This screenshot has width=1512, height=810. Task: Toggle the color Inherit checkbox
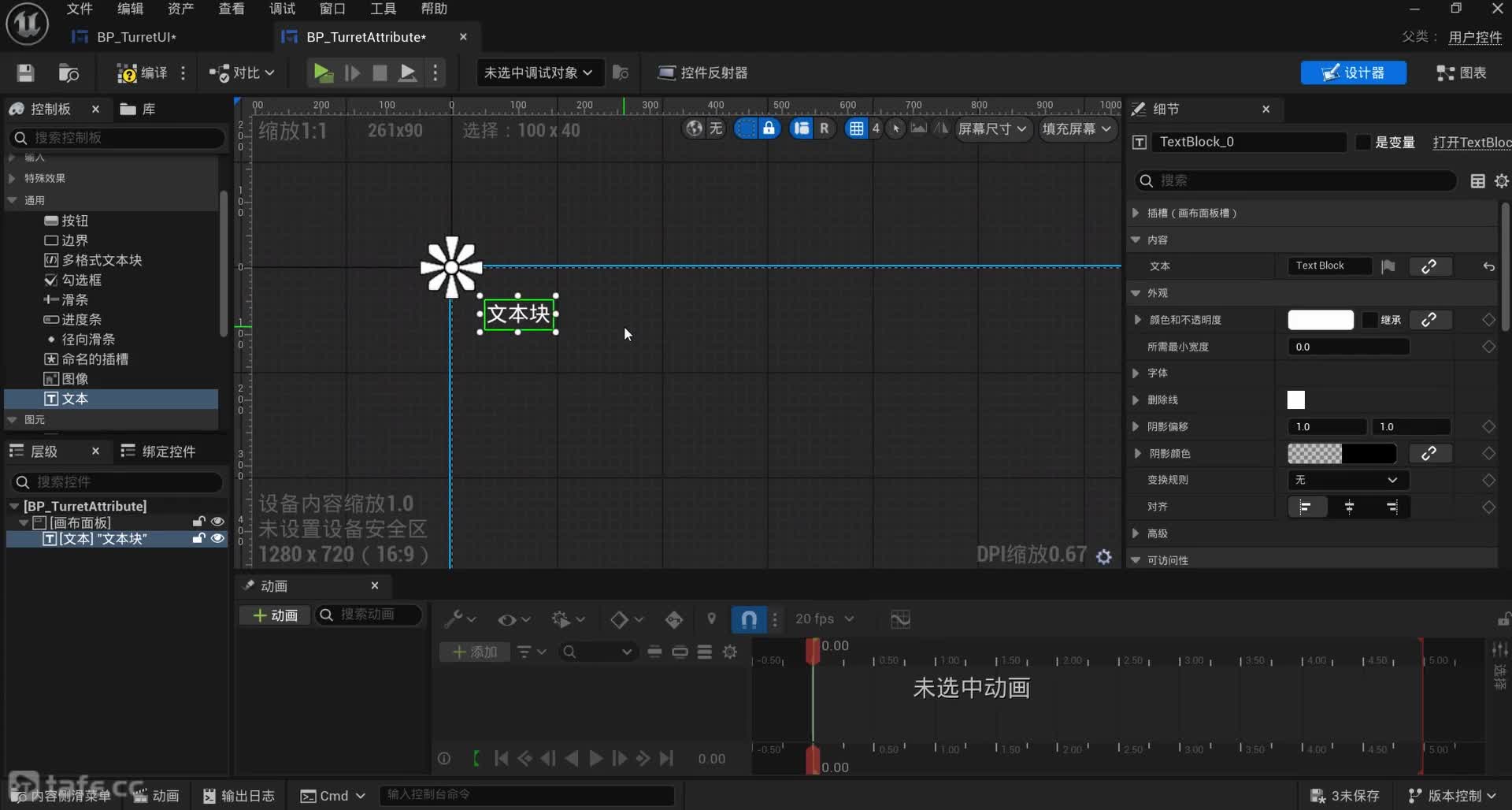point(1370,320)
